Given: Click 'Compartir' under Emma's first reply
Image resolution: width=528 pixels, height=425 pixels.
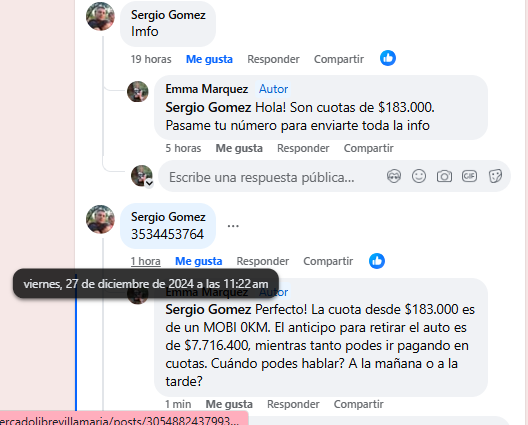Looking at the screenshot, I should pyautogui.click(x=368, y=148).
